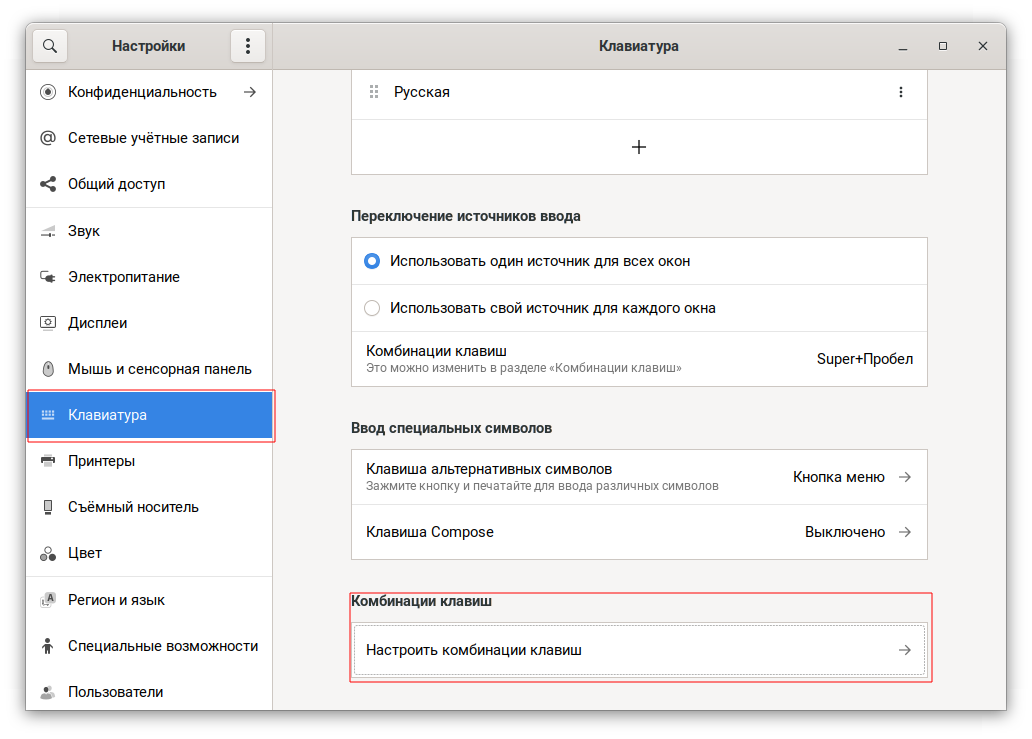Click «Настроить комбинации клавиш»
The image size is (1032, 739).
pos(639,650)
